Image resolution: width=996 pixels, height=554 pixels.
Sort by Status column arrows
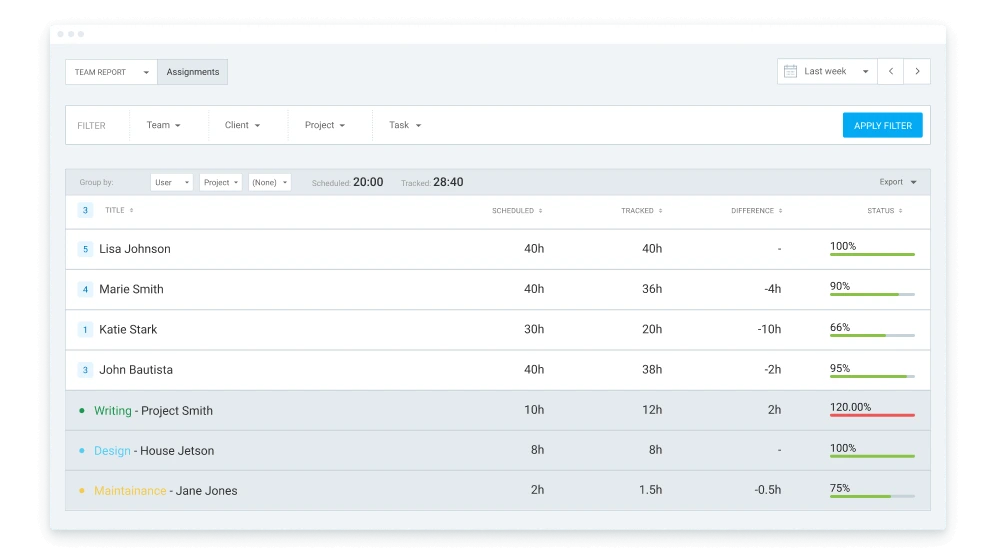[901, 211]
